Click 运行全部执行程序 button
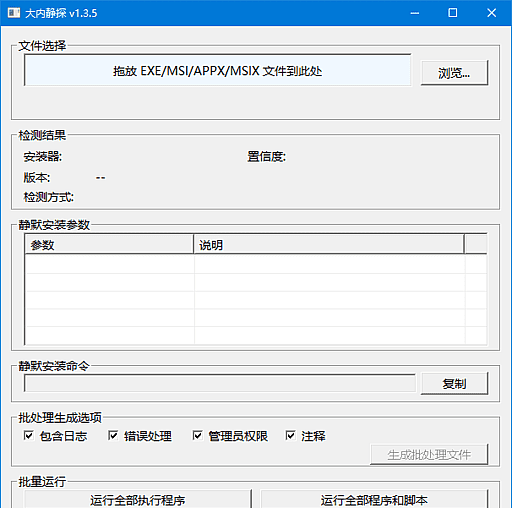Viewport: 512px width, 508px height. point(138,499)
